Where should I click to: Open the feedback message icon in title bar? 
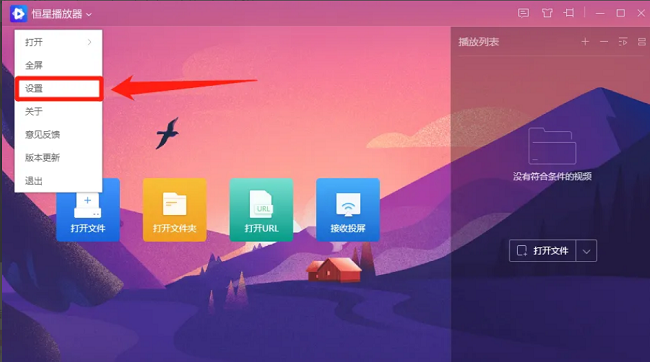tap(523, 13)
